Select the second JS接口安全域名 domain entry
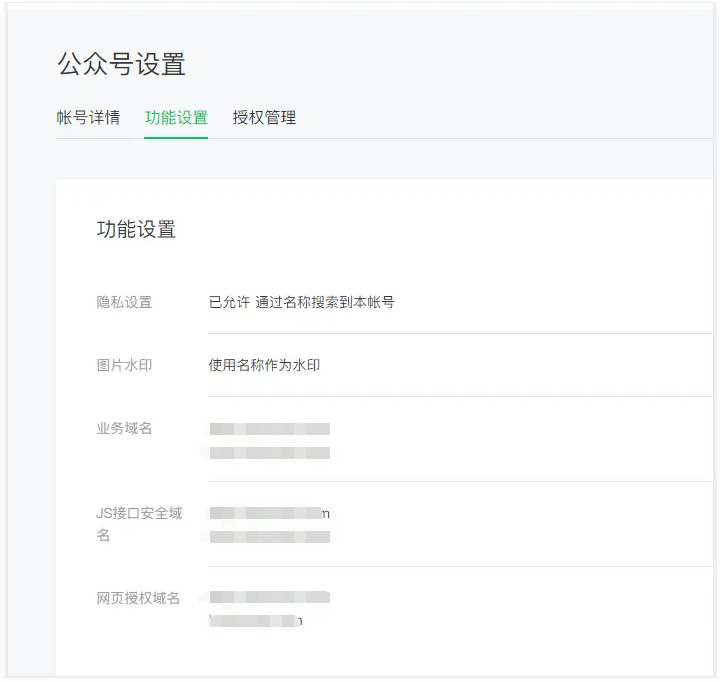This screenshot has height=682, width=720. [270, 537]
